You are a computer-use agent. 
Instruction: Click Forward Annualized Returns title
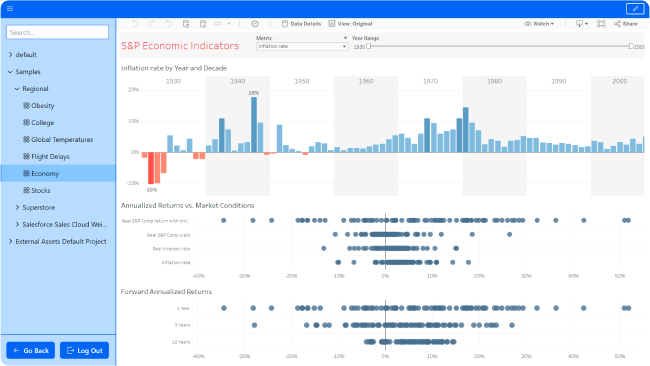pos(166,292)
